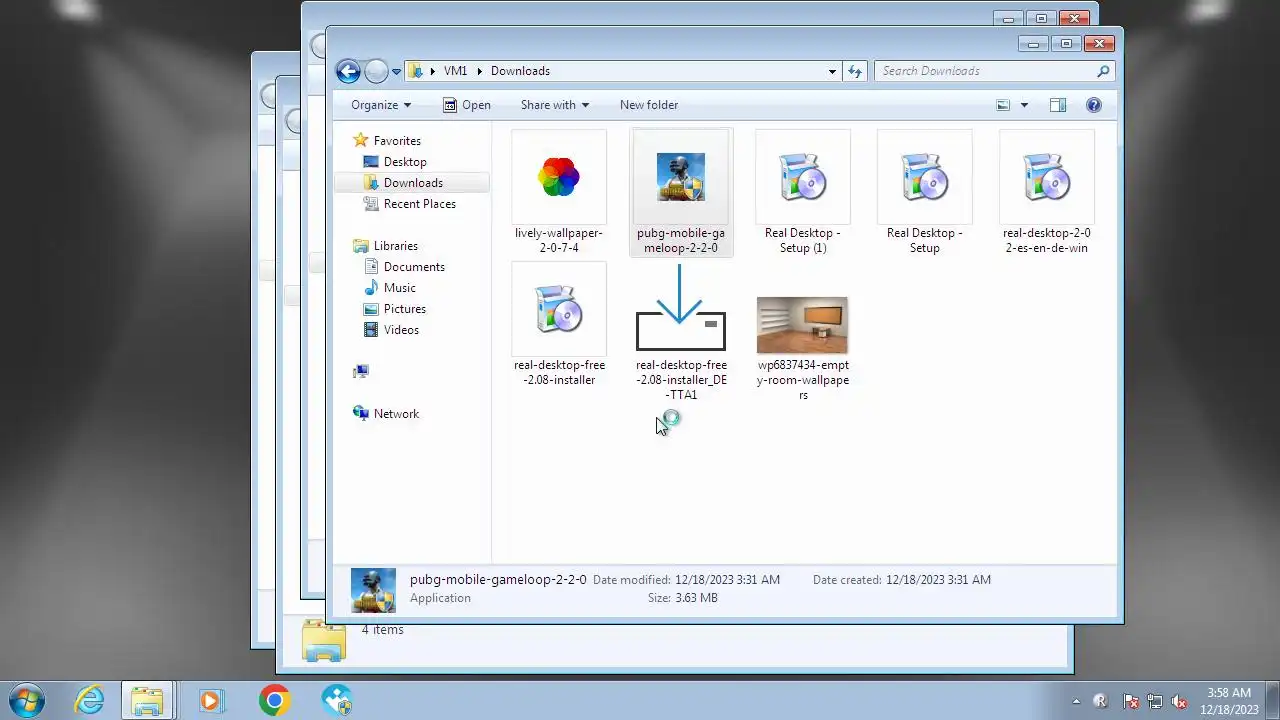Click Network in the navigation pane
The image size is (1280, 720).
396,414
